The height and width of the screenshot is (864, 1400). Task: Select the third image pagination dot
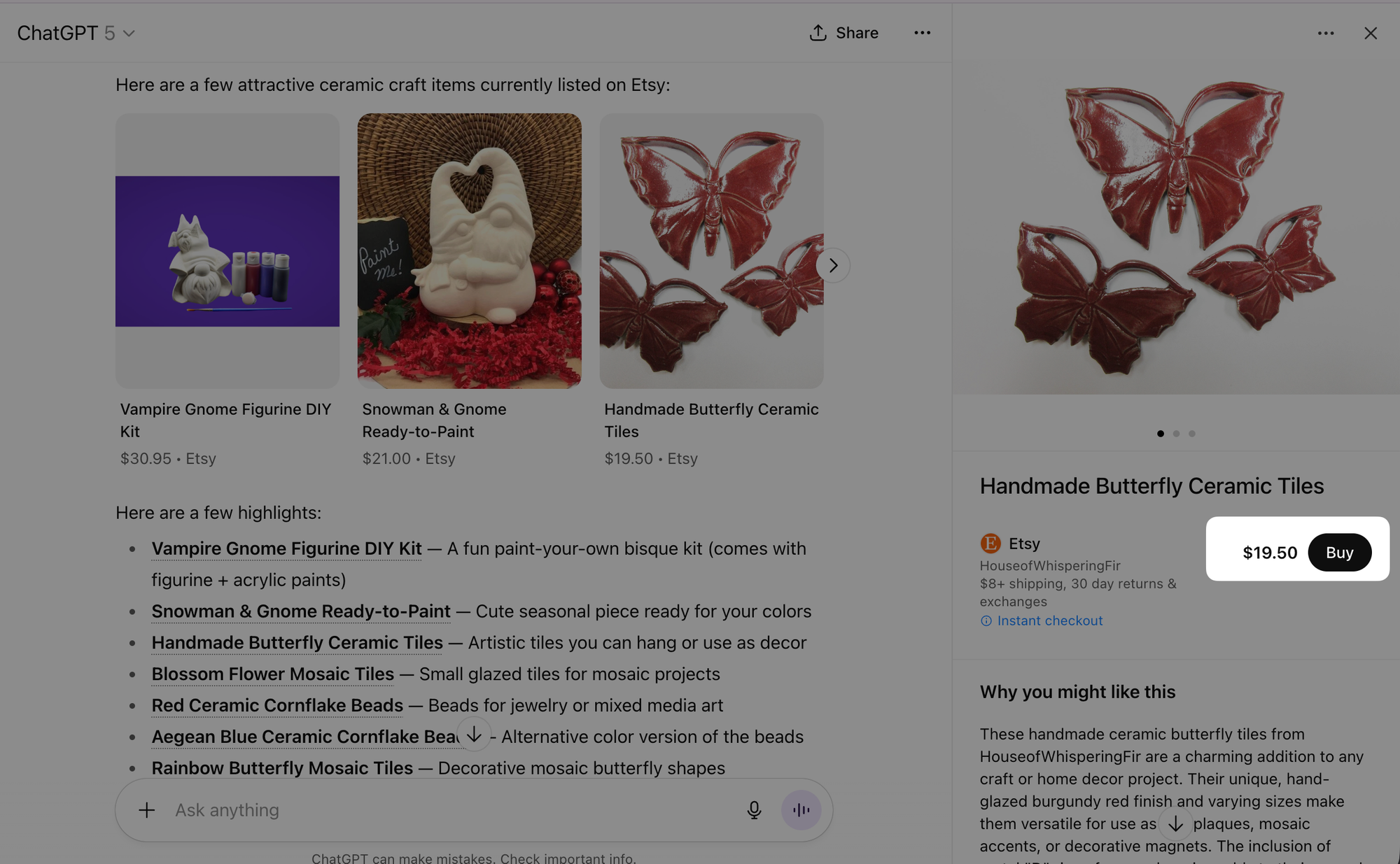[1191, 434]
